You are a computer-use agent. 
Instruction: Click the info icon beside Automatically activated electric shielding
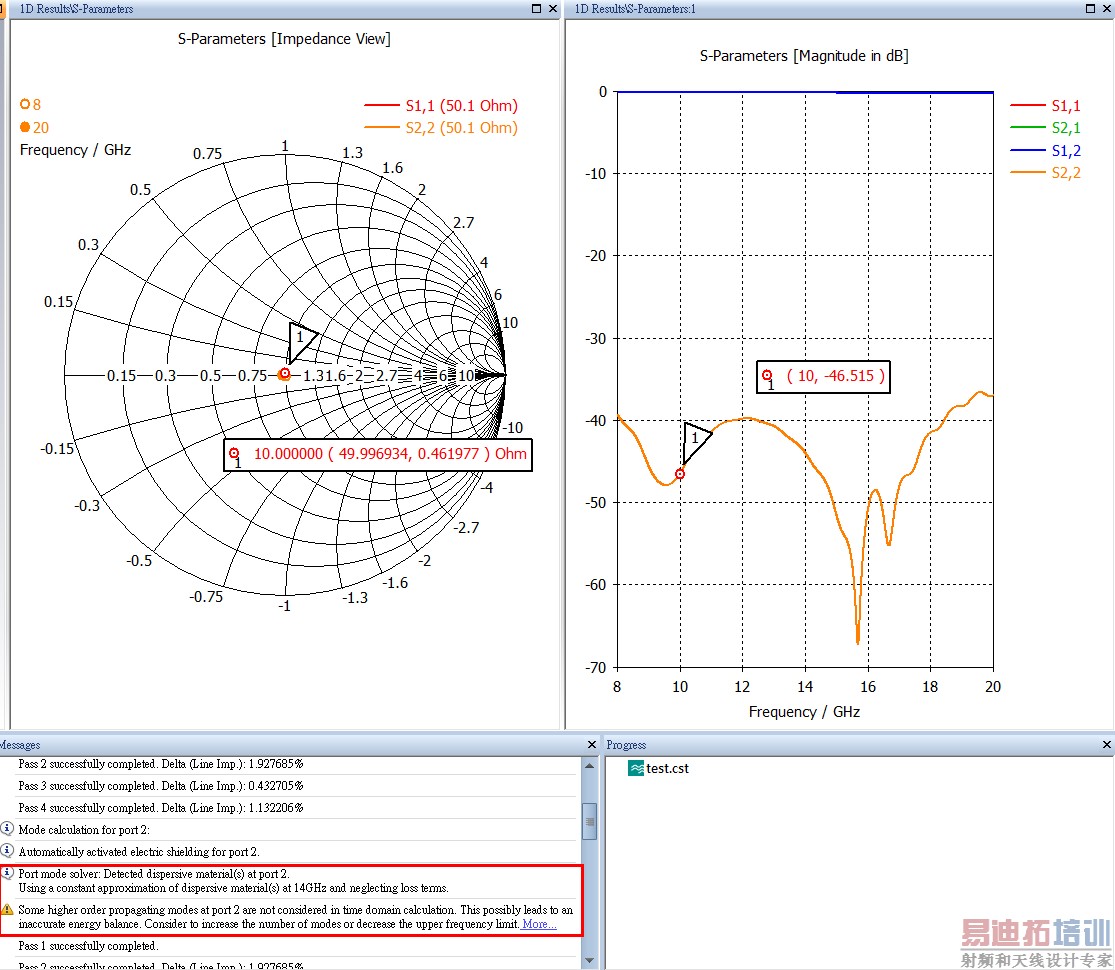pos(7,851)
